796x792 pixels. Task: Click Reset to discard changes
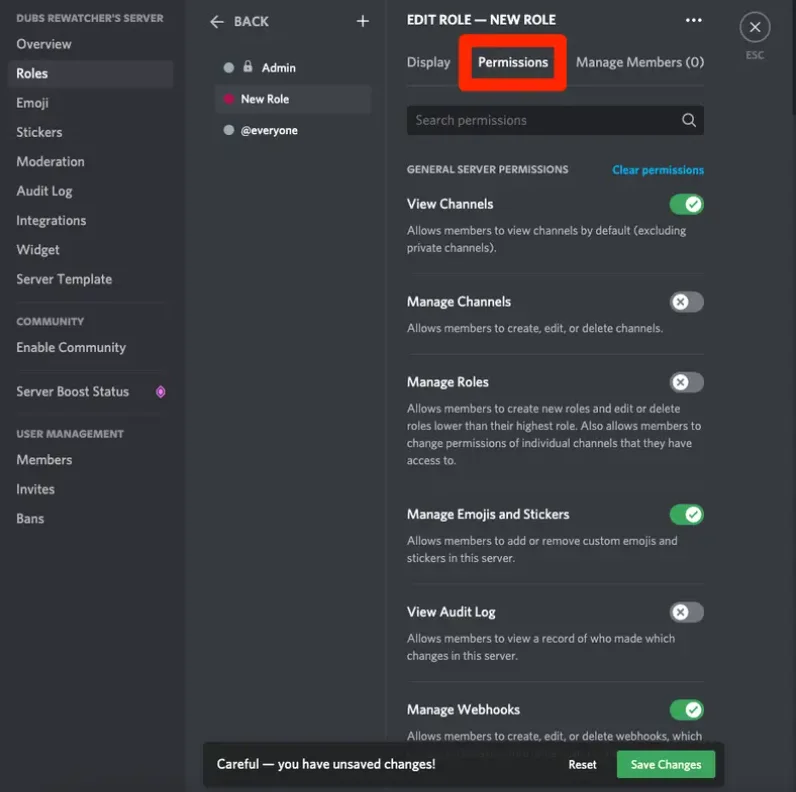point(582,764)
